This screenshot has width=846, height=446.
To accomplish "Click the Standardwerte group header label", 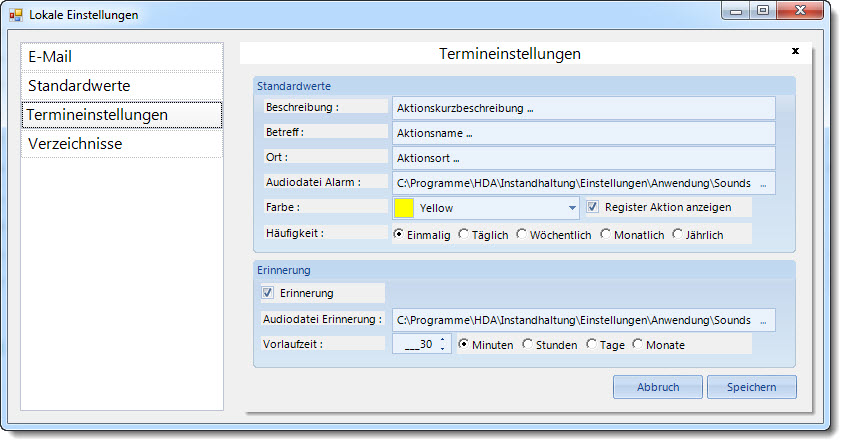I will 294,86.
